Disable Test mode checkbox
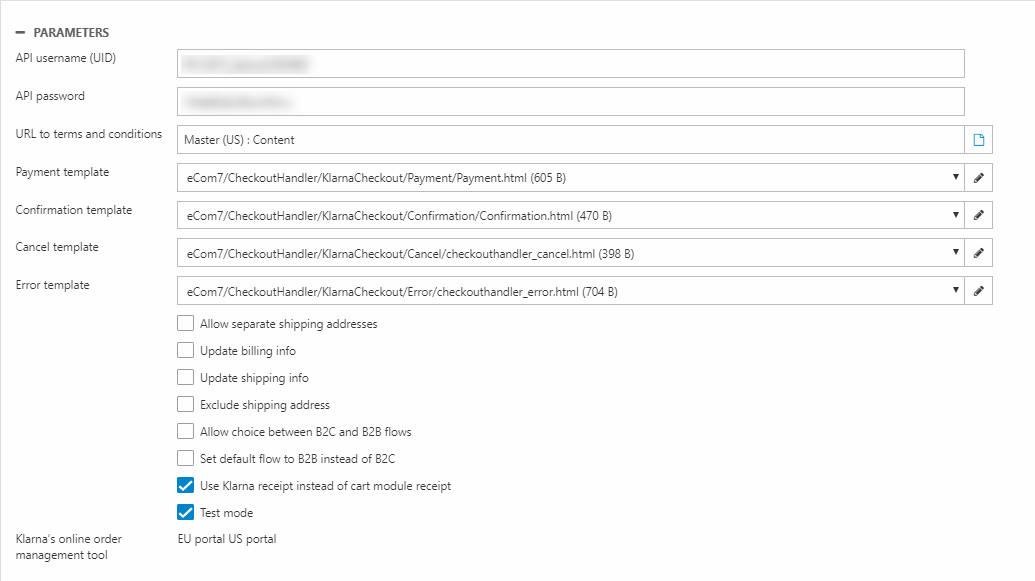Screen dimensions: 1035x581 tap(185, 513)
